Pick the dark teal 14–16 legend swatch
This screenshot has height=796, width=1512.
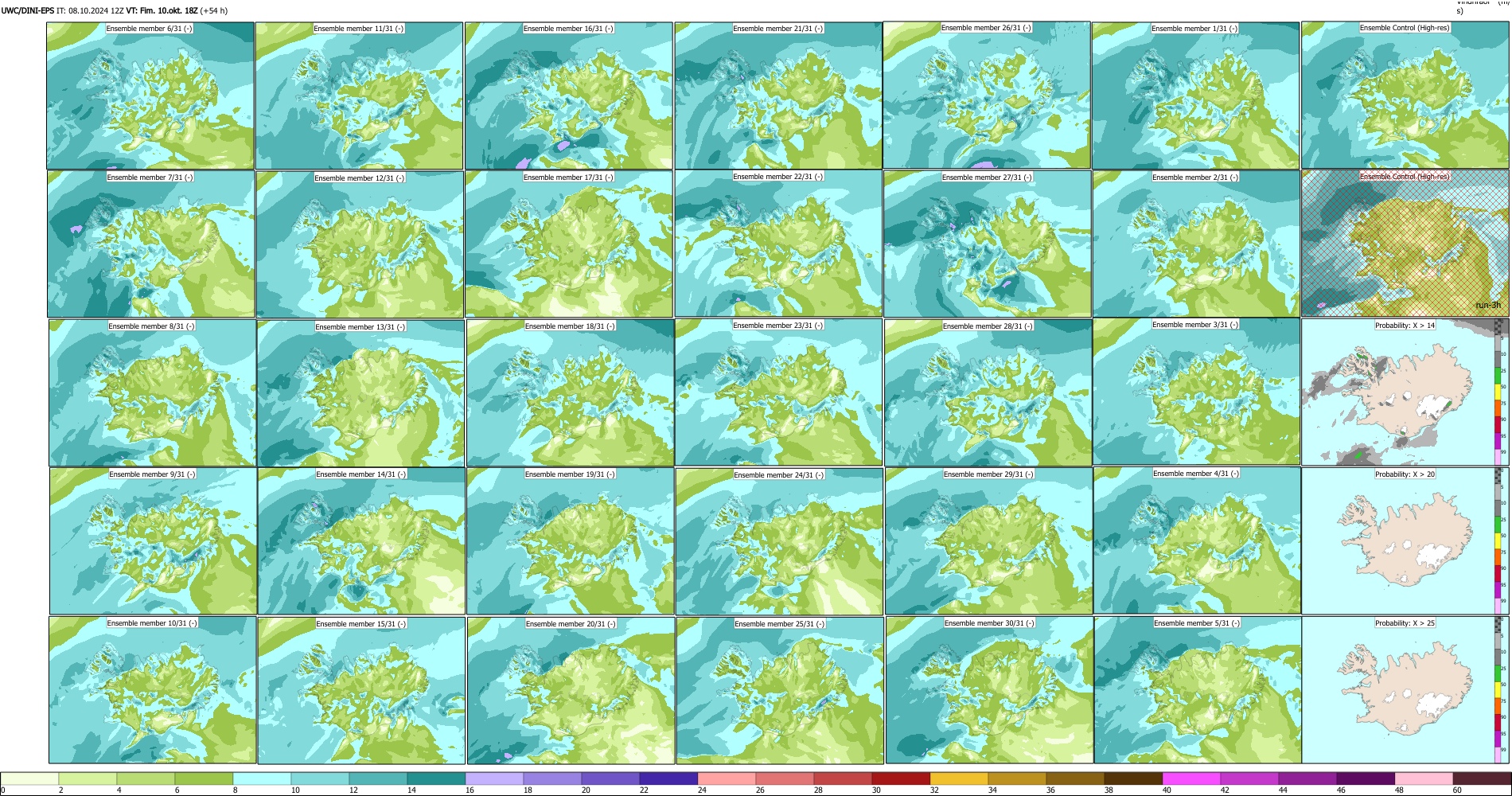[x=436, y=778]
